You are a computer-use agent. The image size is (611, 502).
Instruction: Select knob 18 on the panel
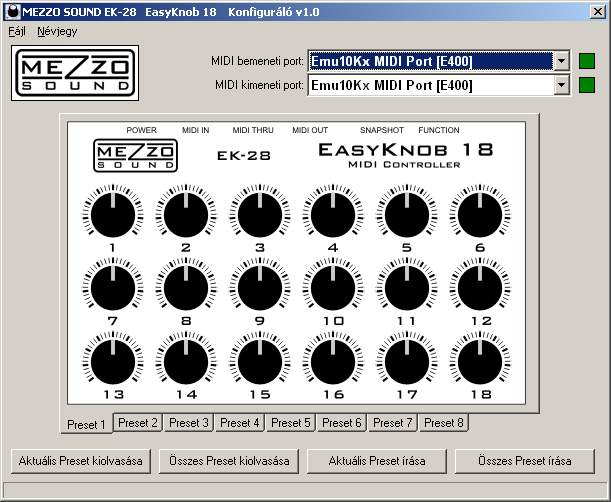point(480,362)
